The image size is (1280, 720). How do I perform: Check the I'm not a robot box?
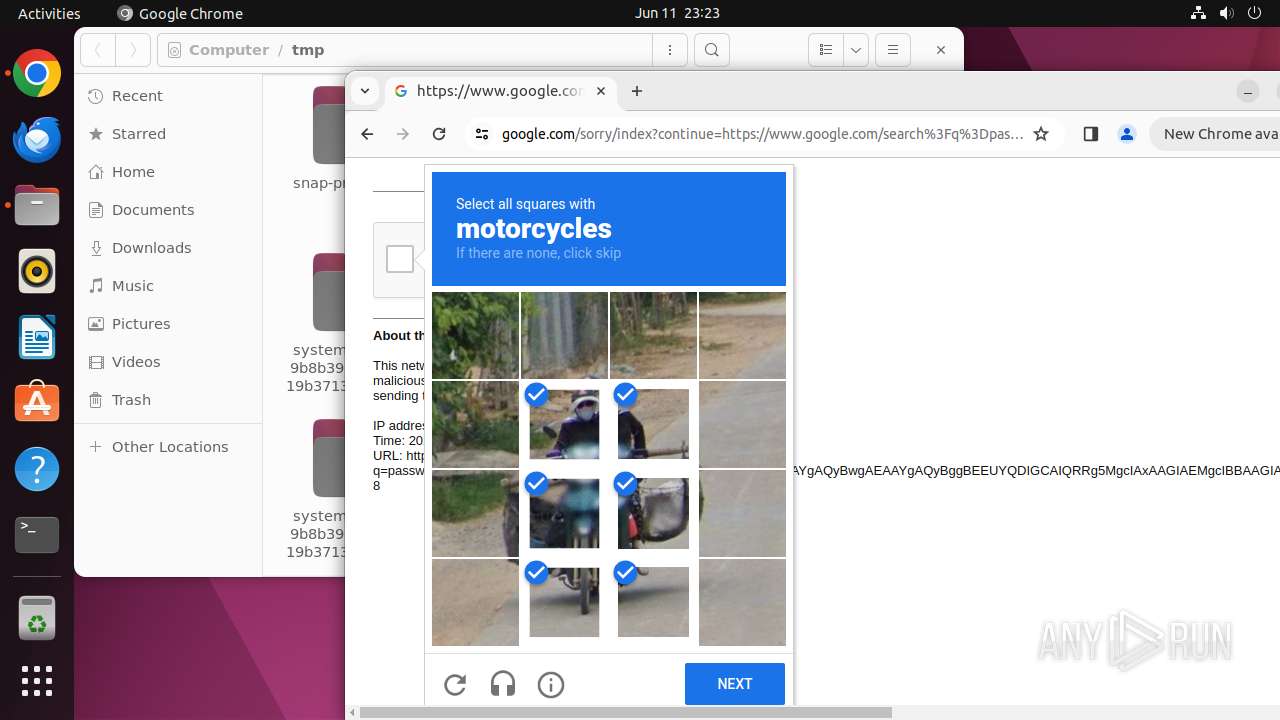tap(400, 259)
